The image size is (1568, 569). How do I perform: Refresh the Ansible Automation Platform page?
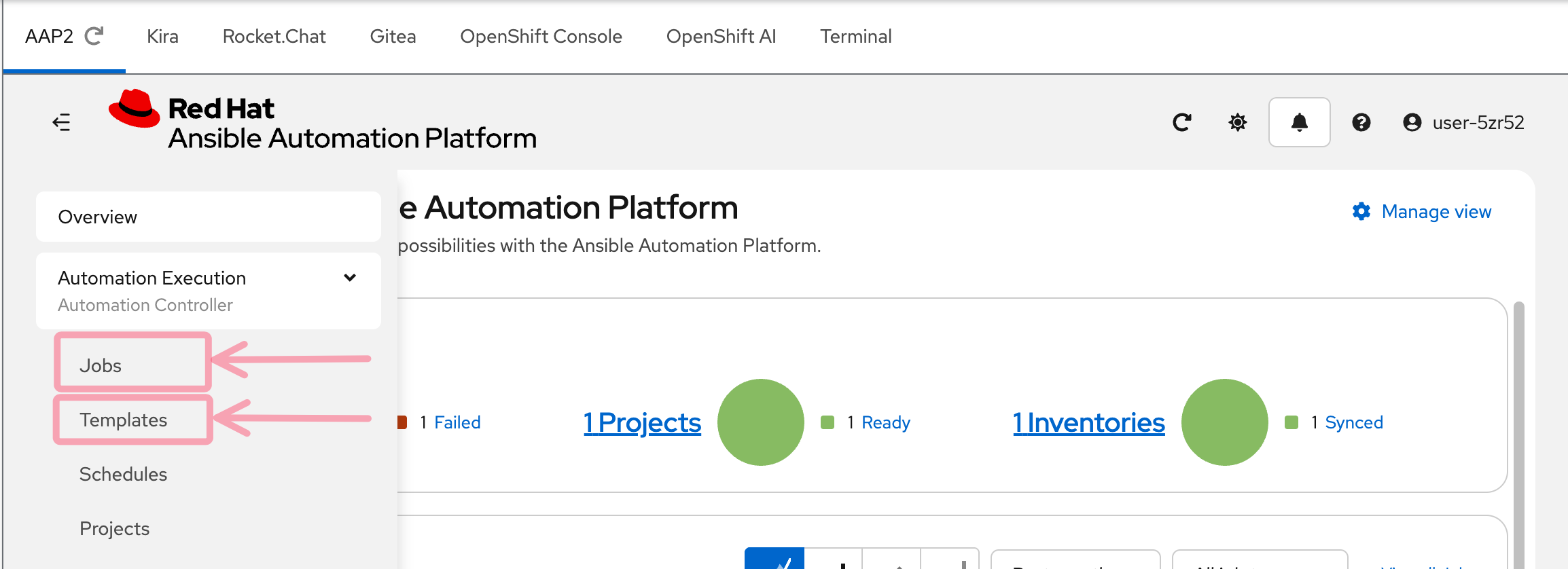[x=1181, y=122]
